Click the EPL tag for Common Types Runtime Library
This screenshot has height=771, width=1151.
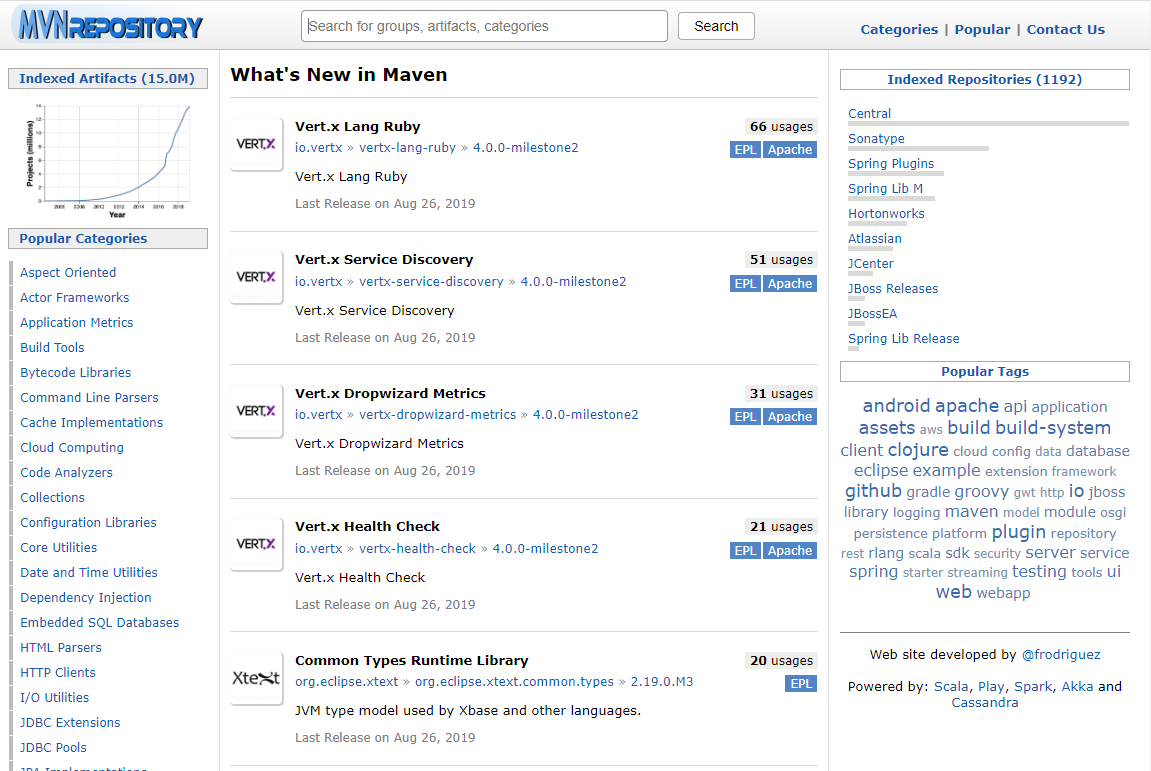(801, 684)
